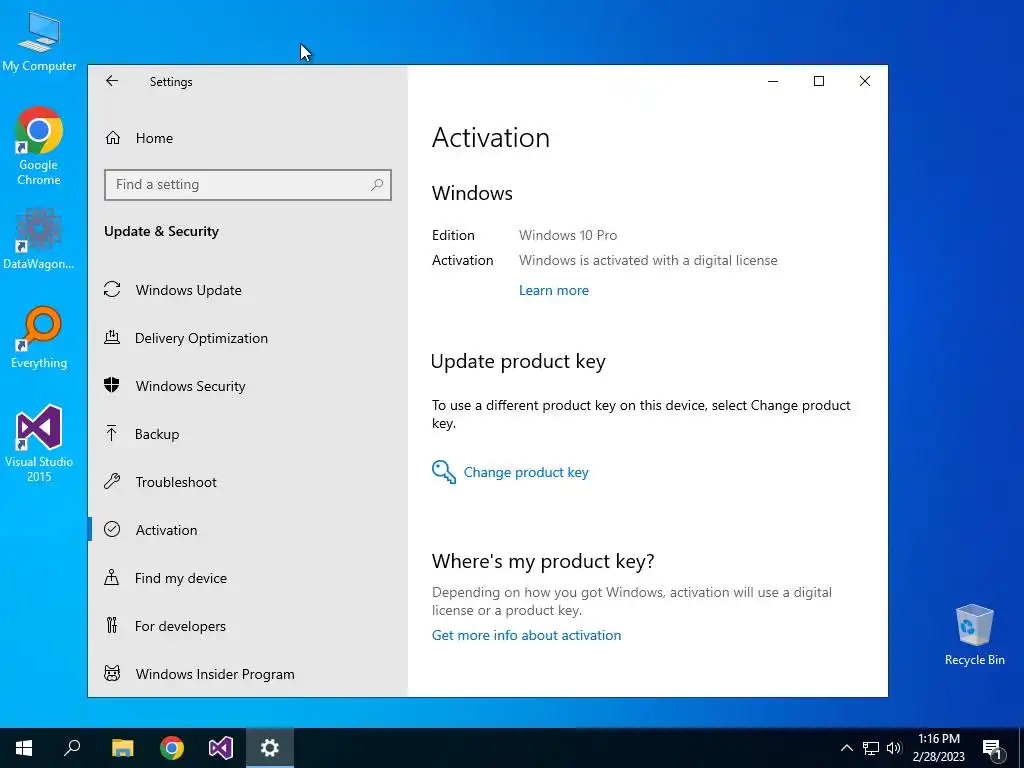Screen dimensions: 1024x768
Task: Select the Visual Studio 2015 desktop shortcut
Action: click(x=39, y=443)
